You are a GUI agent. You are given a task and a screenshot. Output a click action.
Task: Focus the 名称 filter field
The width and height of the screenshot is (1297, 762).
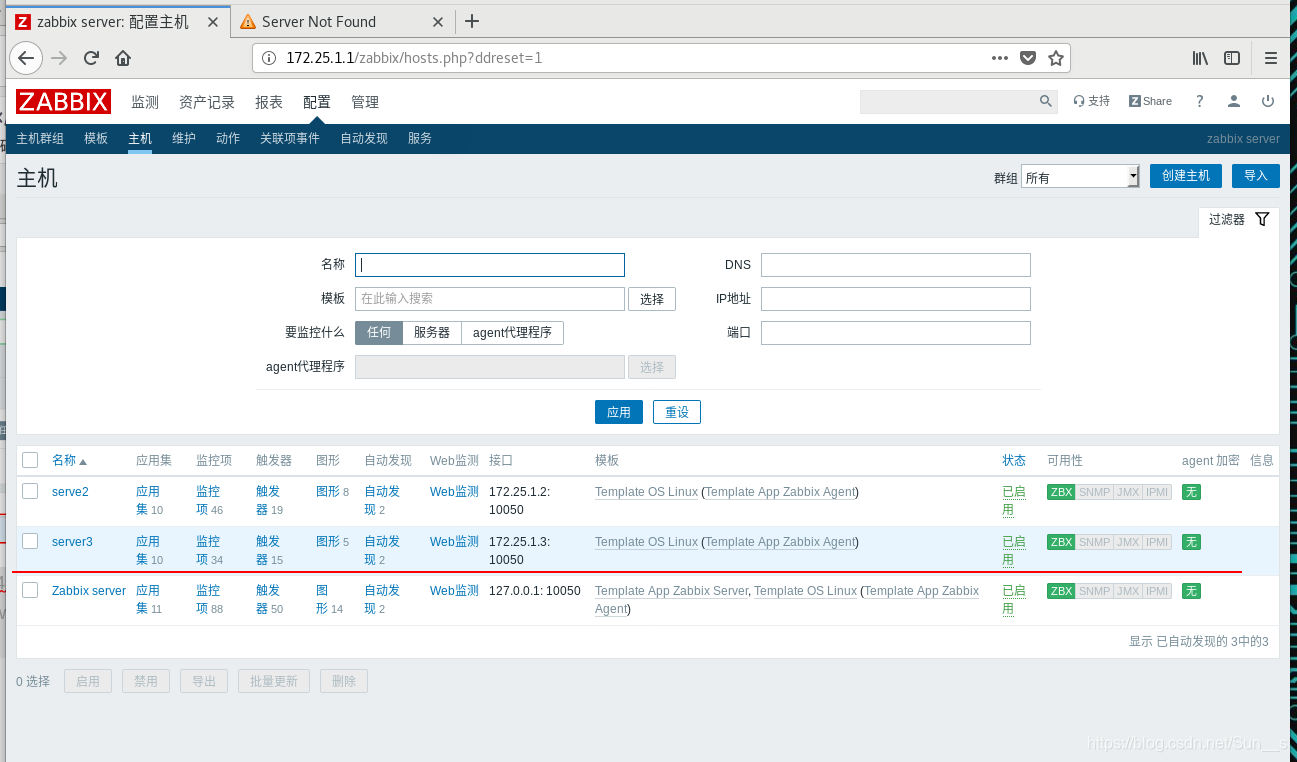(x=490, y=265)
